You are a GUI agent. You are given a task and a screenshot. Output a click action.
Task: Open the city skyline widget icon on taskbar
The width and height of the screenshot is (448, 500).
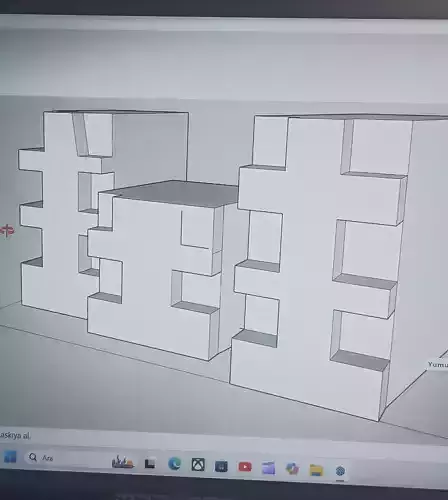coord(123,462)
